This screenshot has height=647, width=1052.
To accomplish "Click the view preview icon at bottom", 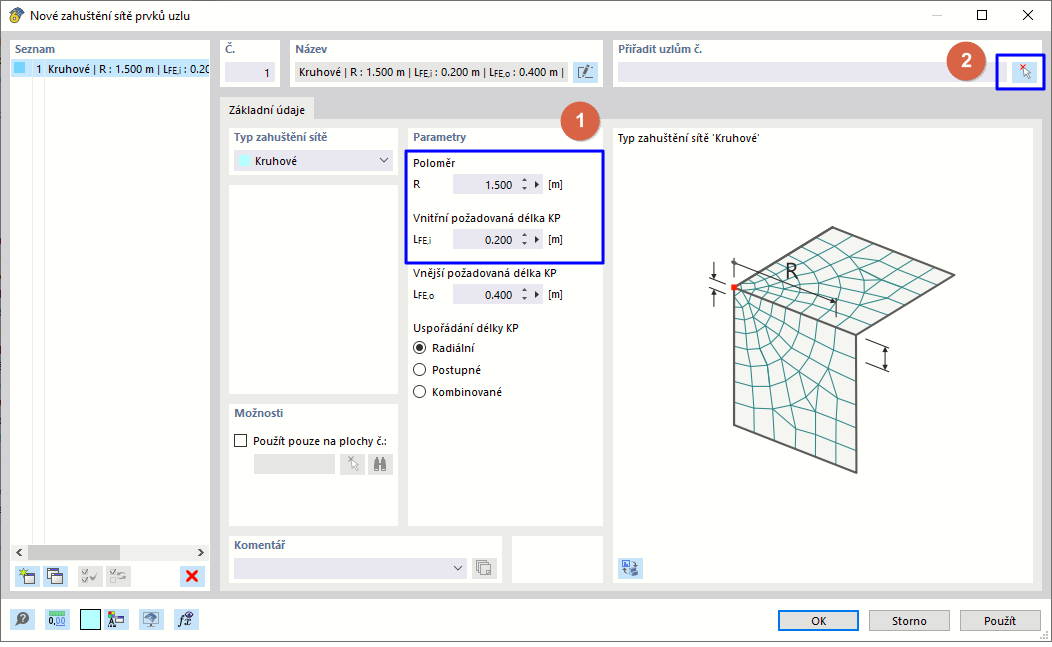I will tap(151, 619).
